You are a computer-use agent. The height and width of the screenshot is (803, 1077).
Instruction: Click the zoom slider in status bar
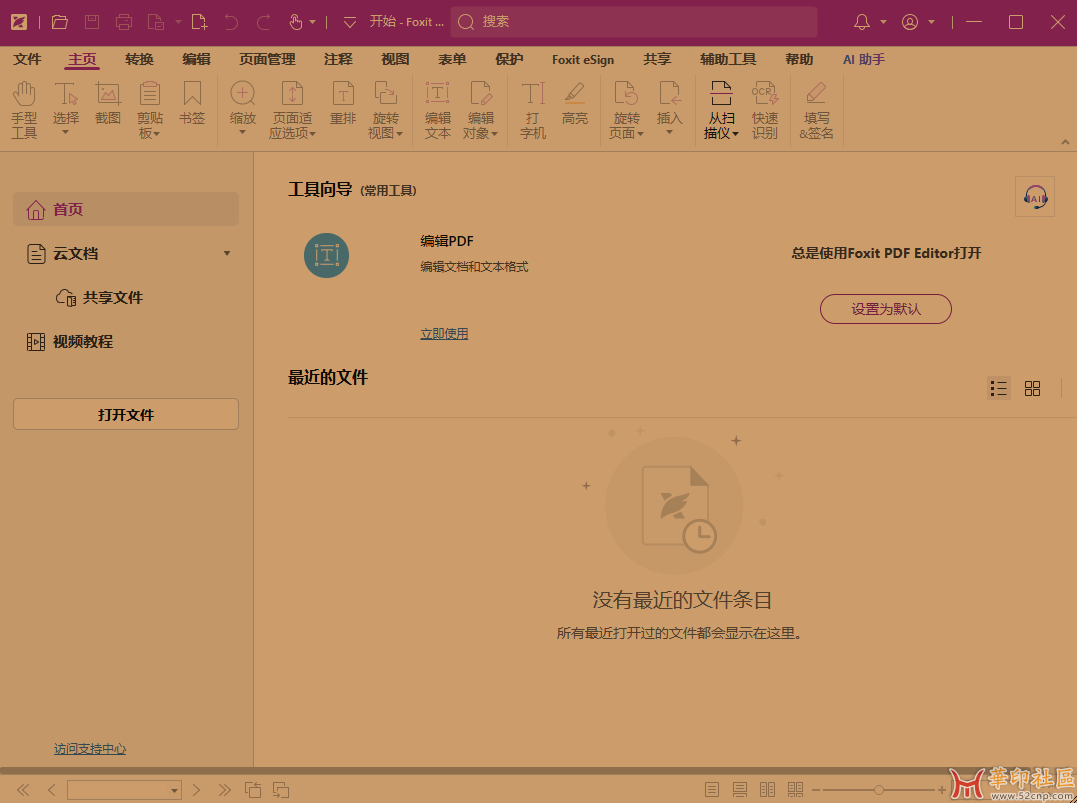tap(878, 790)
